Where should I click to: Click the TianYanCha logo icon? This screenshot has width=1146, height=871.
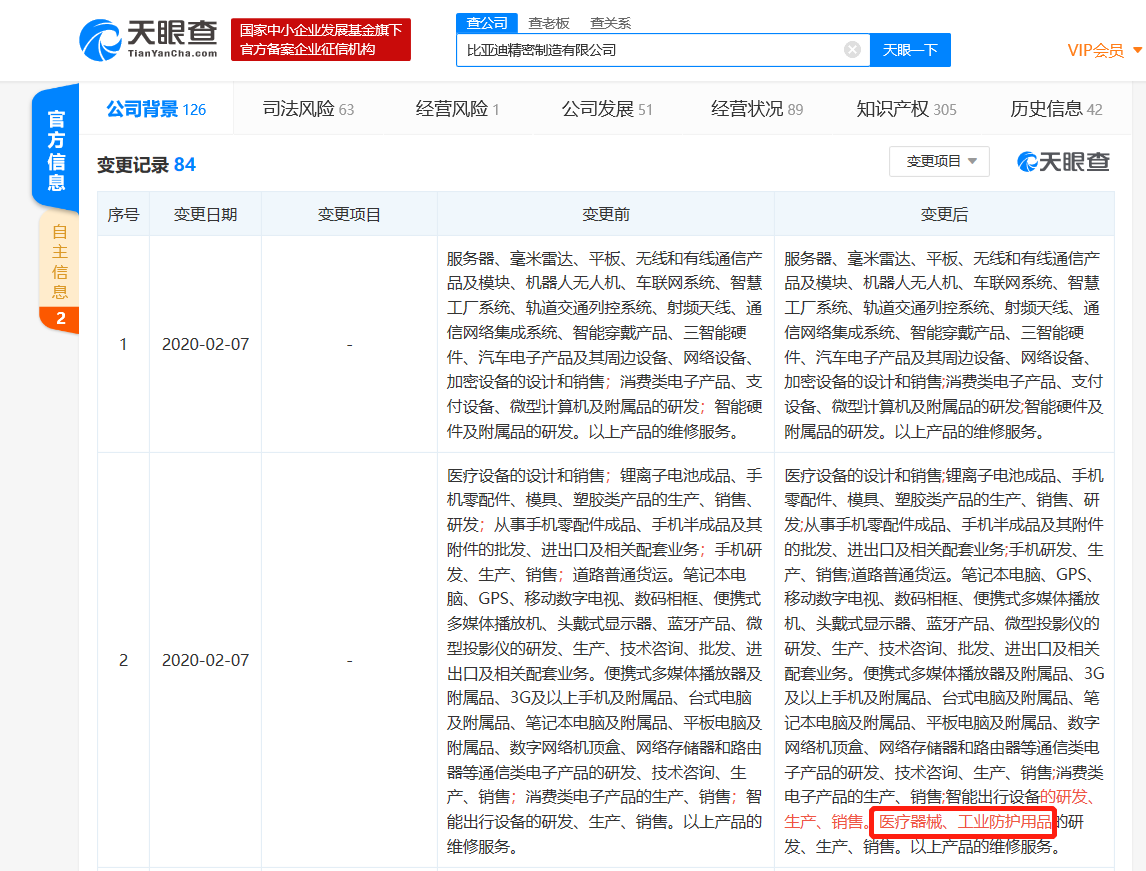pyautogui.click(x=100, y=39)
